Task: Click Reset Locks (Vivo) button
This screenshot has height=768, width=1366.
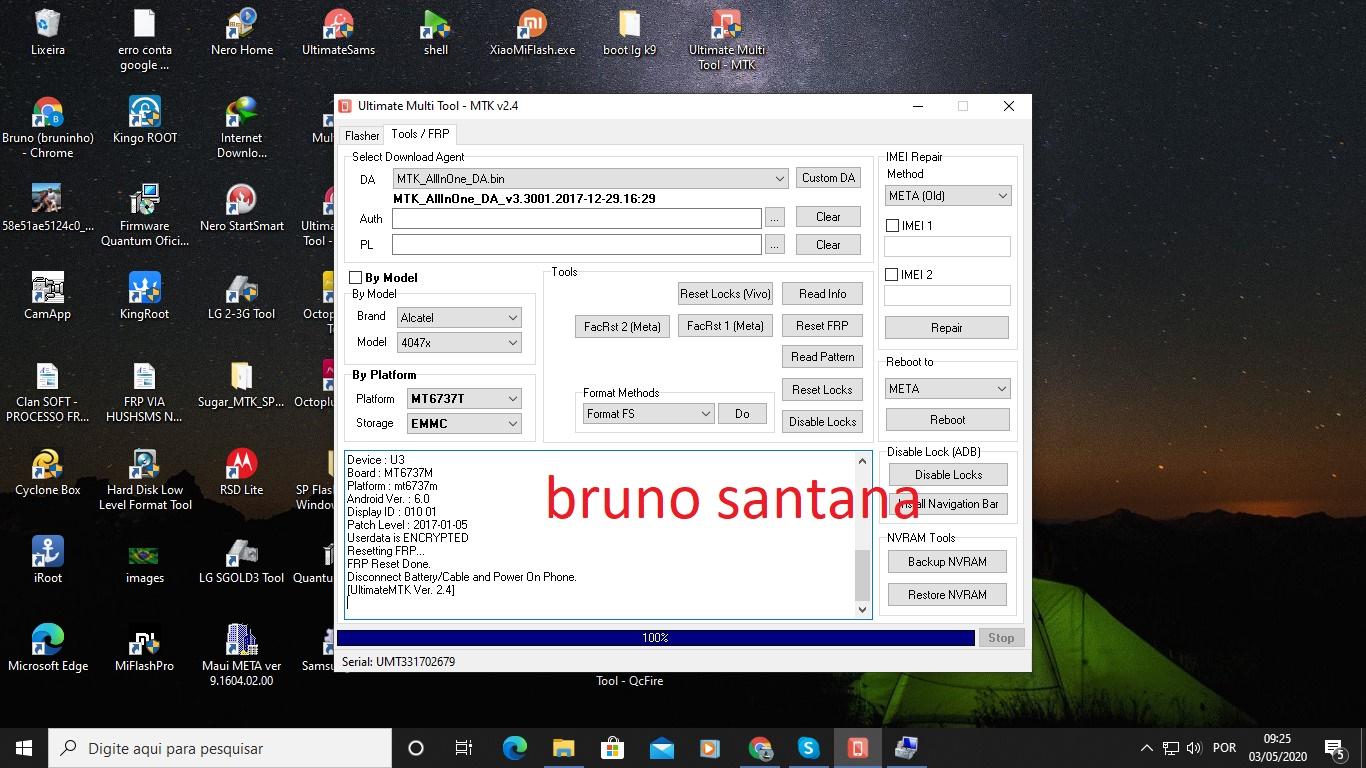Action: point(725,294)
